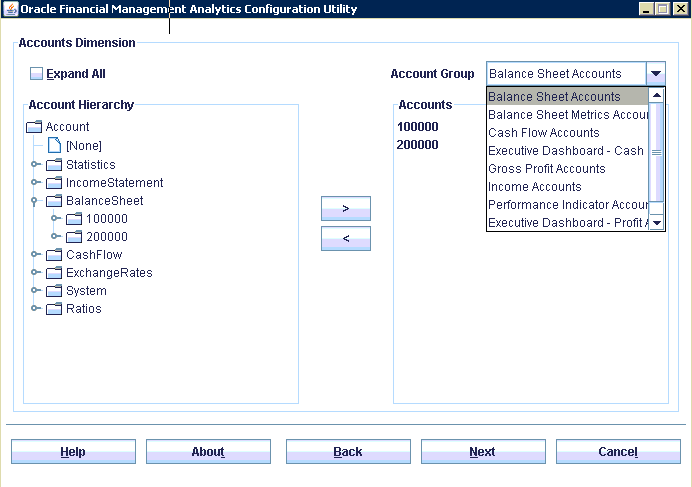Click the dropdown list scrollbar thumb
The image size is (692, 487).
point(657,152)
